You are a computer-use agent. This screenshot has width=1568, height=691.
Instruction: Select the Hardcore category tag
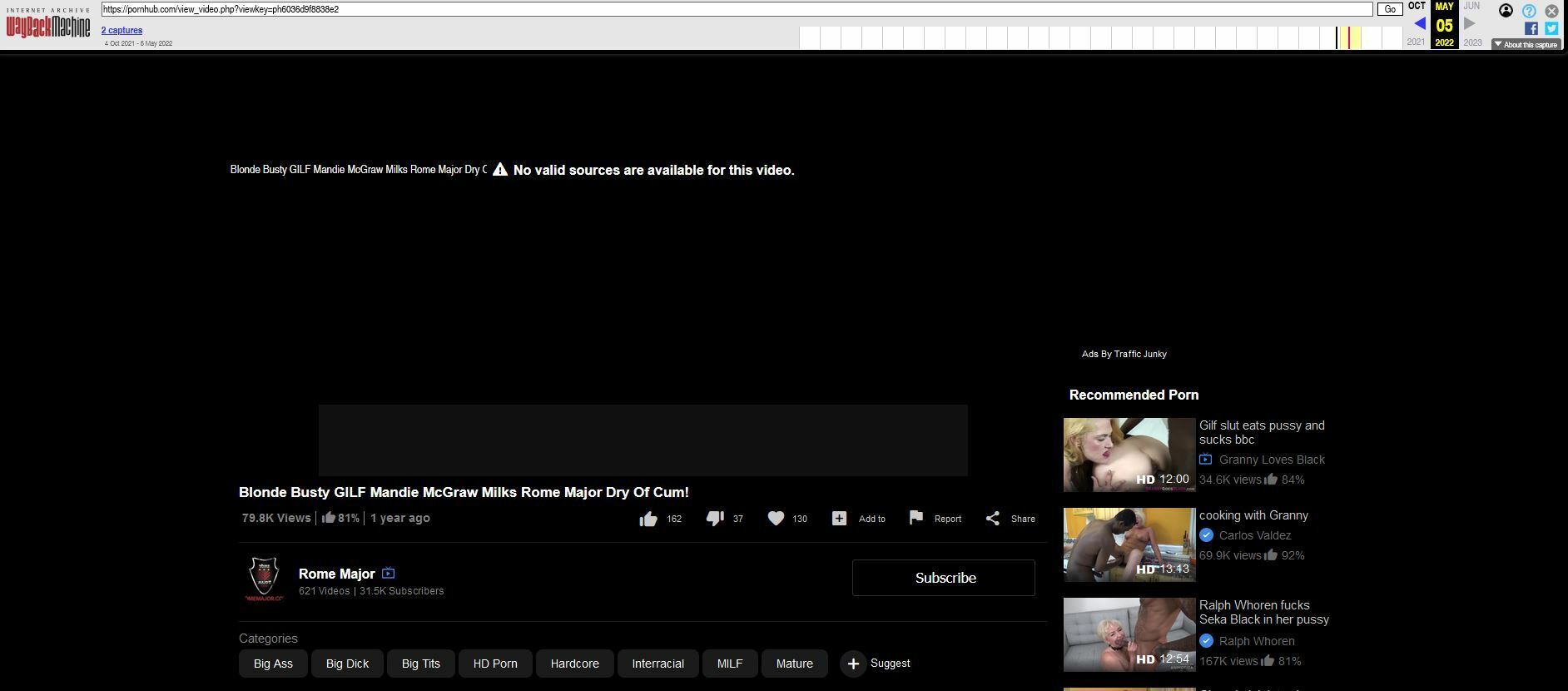574,664
